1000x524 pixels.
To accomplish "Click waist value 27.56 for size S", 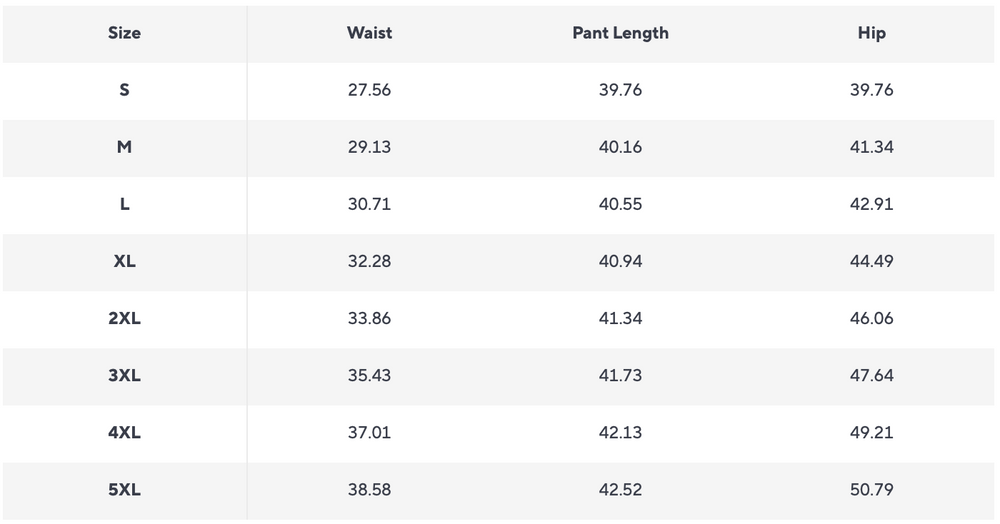I will click(x=369, y=90).
